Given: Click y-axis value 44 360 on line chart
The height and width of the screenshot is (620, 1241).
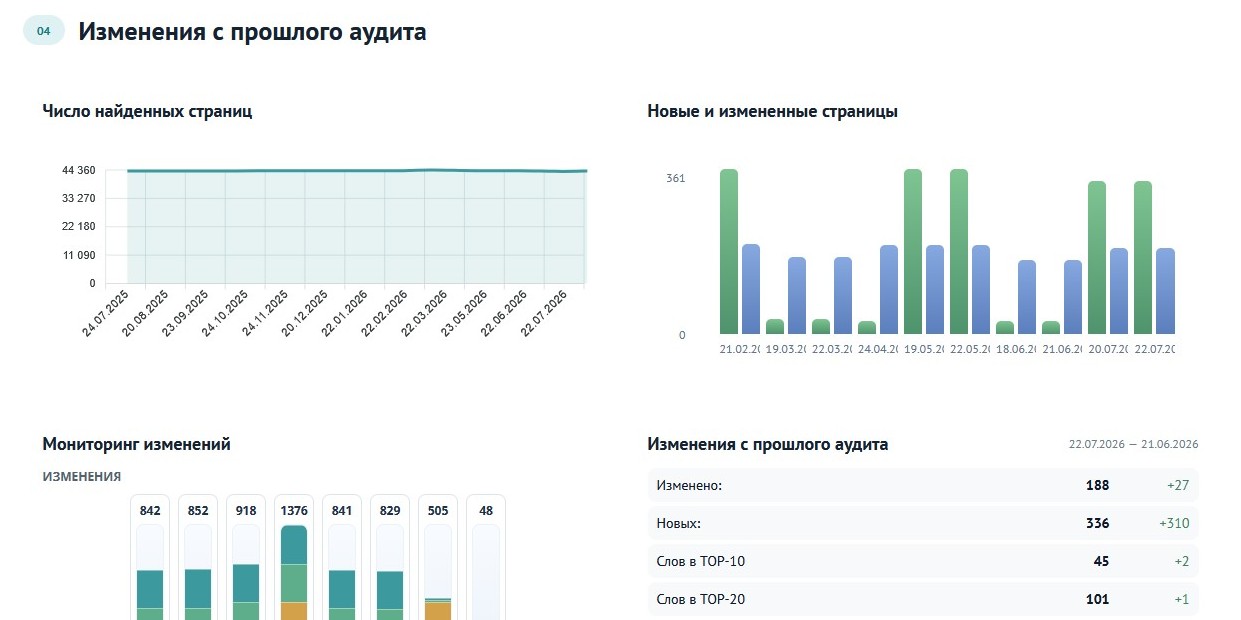Looking at the screenshot, I should point(79,170).
